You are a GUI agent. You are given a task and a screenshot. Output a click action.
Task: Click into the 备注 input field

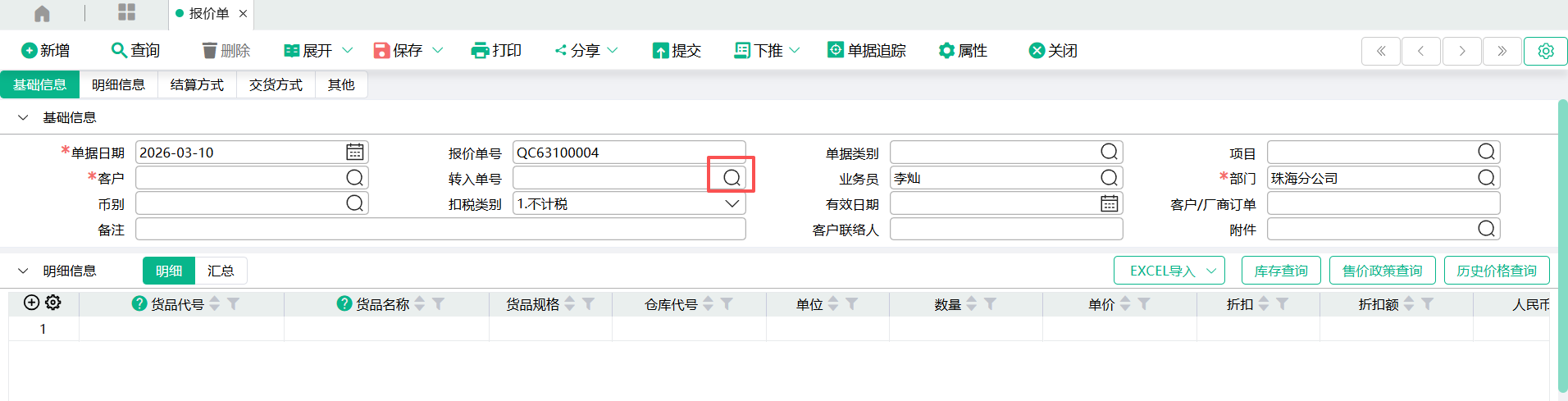pos(440,230)
